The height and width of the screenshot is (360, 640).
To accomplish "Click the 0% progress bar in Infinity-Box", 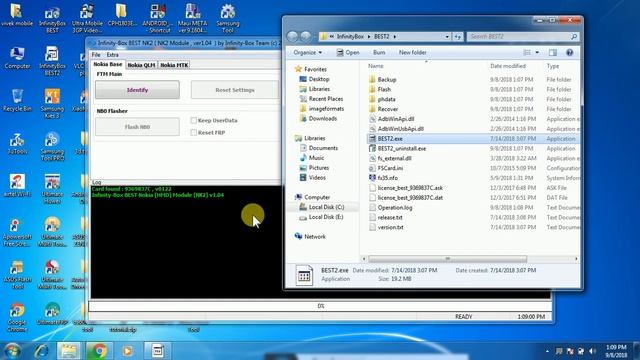I will 320,306.
